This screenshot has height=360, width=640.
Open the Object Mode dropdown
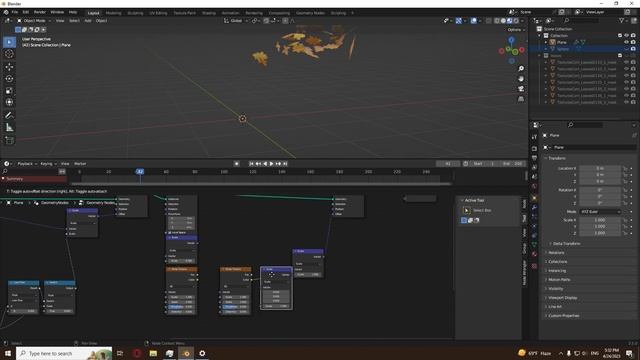coord(34,20)
